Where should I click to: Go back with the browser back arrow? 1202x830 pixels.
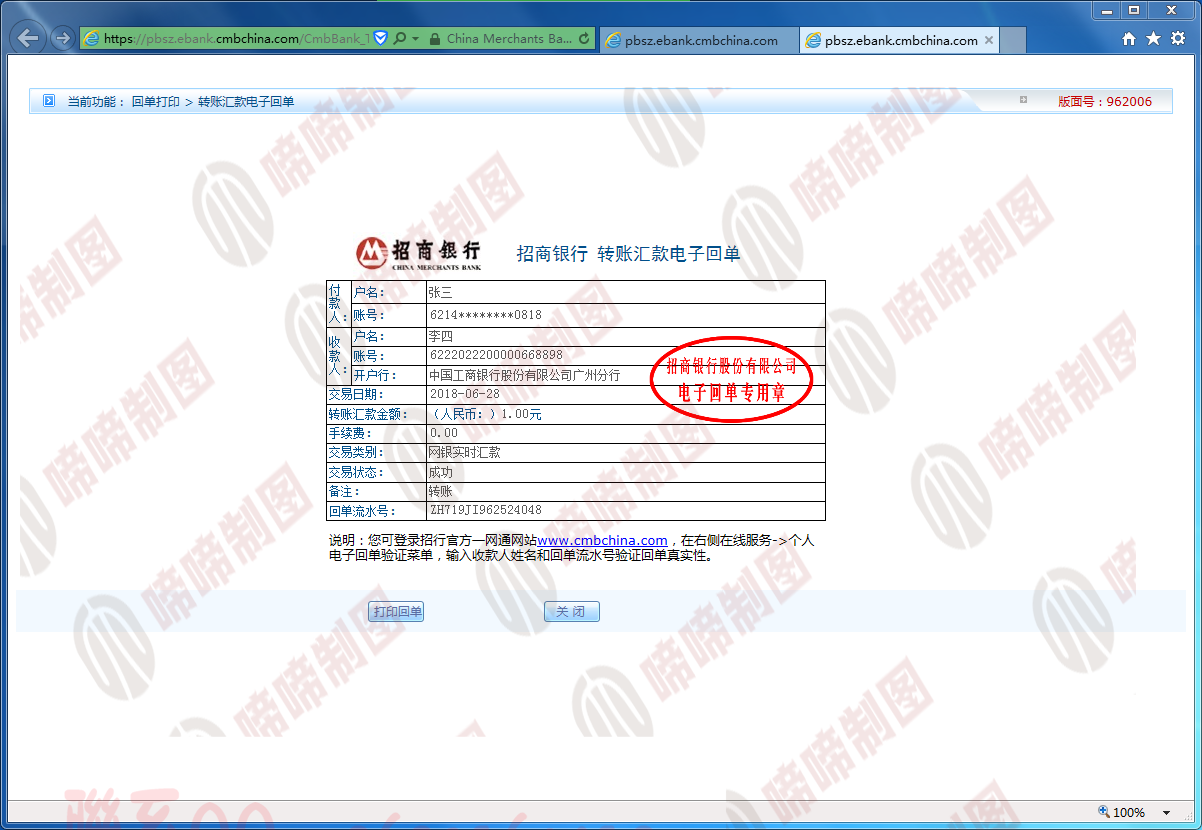pyautogui.click(x=29, y=39)
